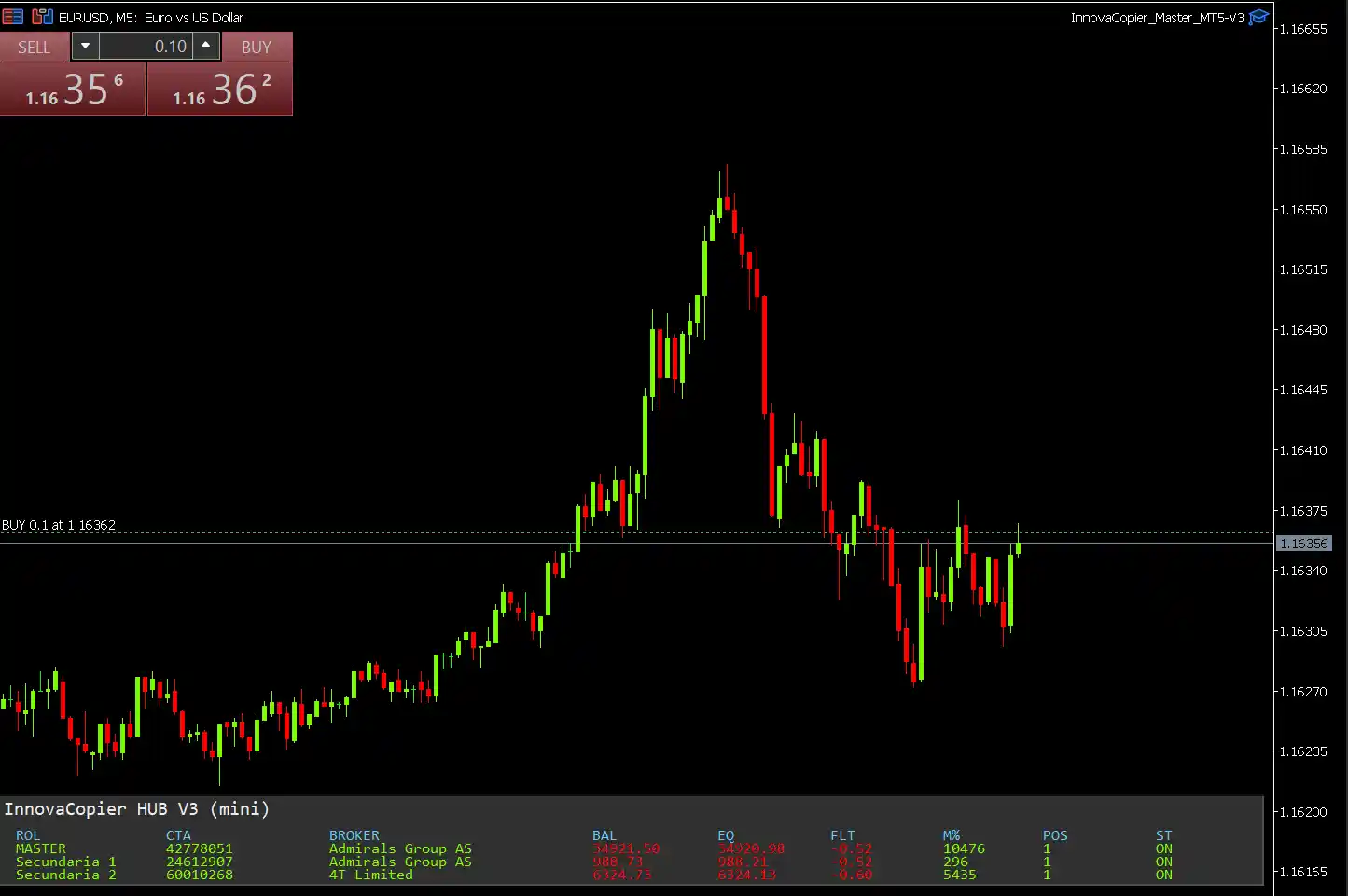Expand the InnovaCopier HUB V3 panel header

pyautogui.click(x=135, y=809)
